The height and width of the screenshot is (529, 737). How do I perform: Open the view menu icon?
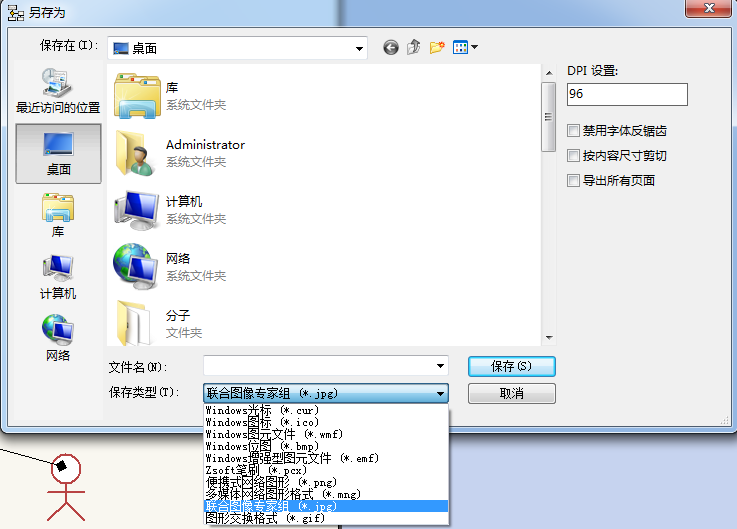(x=466, y=47)
